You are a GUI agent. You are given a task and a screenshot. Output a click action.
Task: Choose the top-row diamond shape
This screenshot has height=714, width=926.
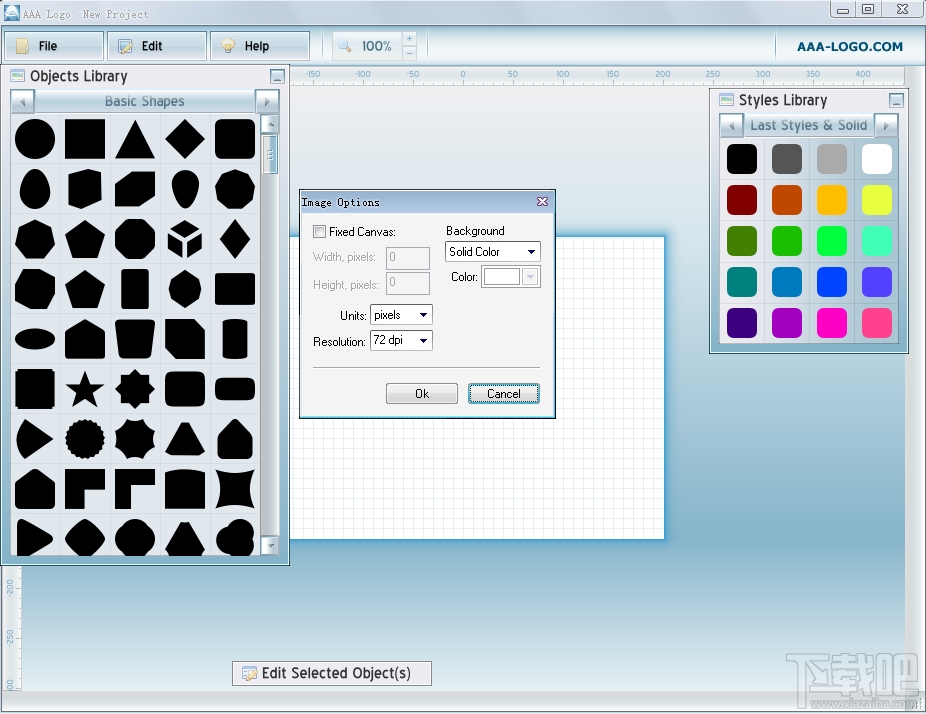[x=185, y=139]
